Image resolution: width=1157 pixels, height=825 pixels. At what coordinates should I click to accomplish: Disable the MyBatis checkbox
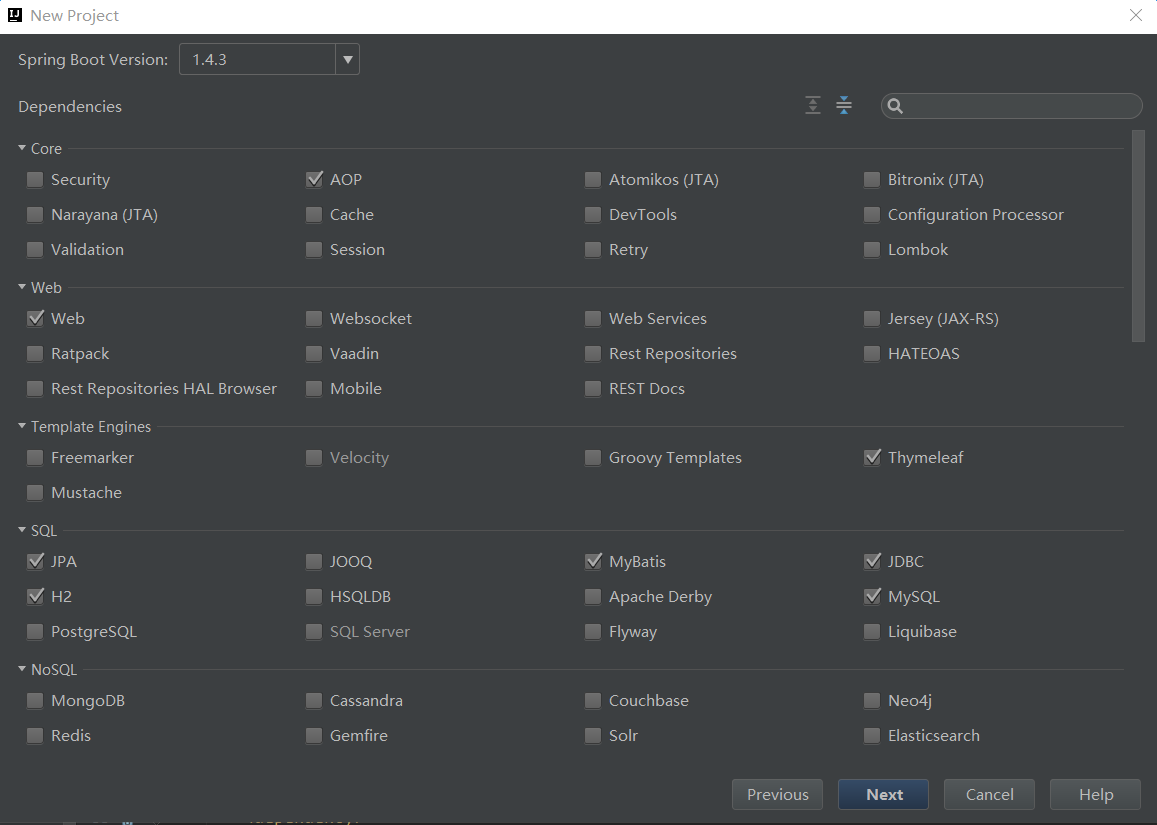(593, 562)
